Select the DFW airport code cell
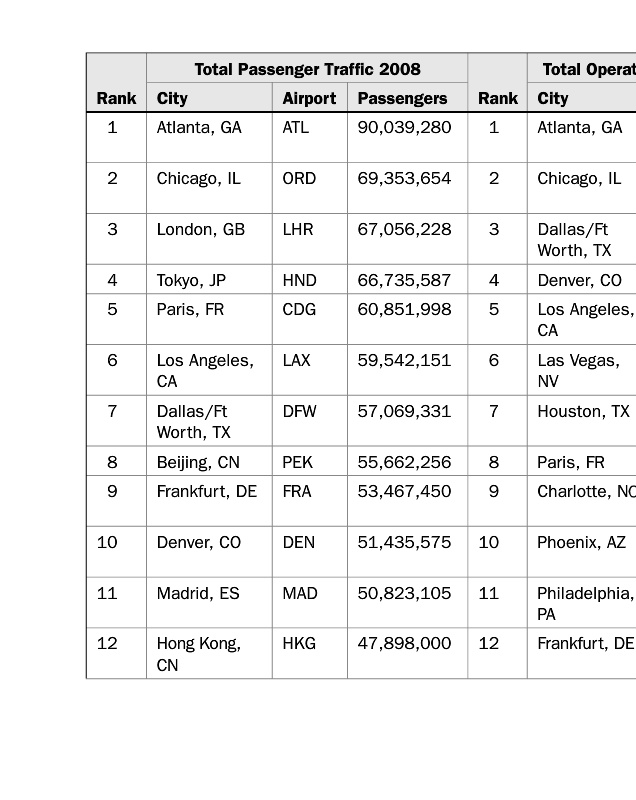This screenshot has height=800, width=636. click(299, 412)
